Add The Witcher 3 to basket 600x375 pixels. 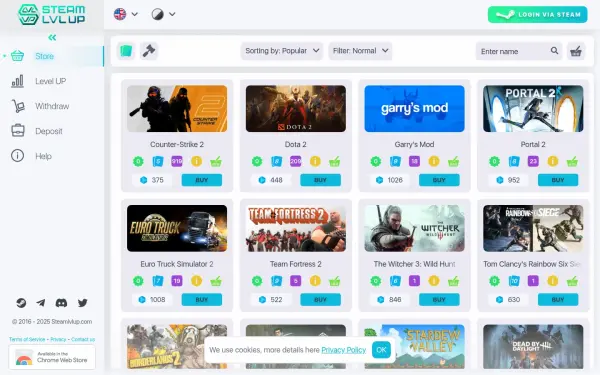453,281
